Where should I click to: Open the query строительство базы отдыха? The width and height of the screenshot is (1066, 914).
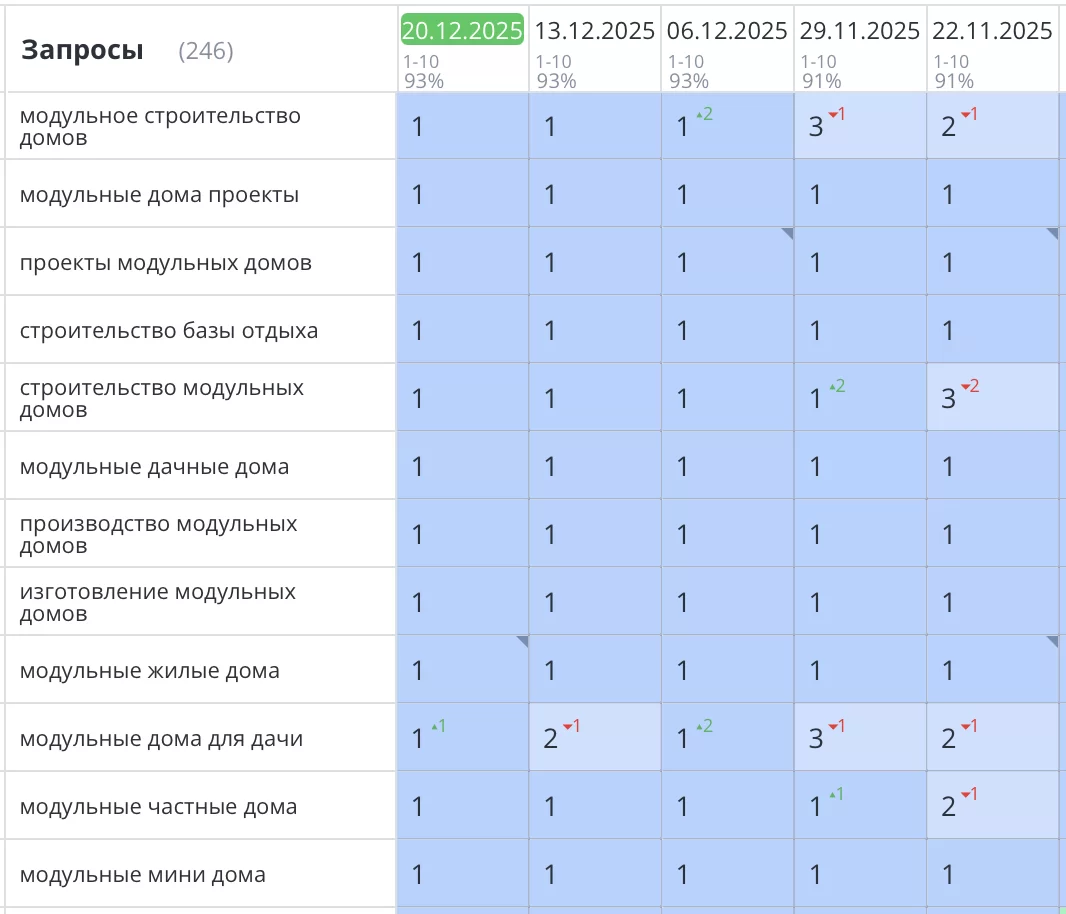coord(169,331)
